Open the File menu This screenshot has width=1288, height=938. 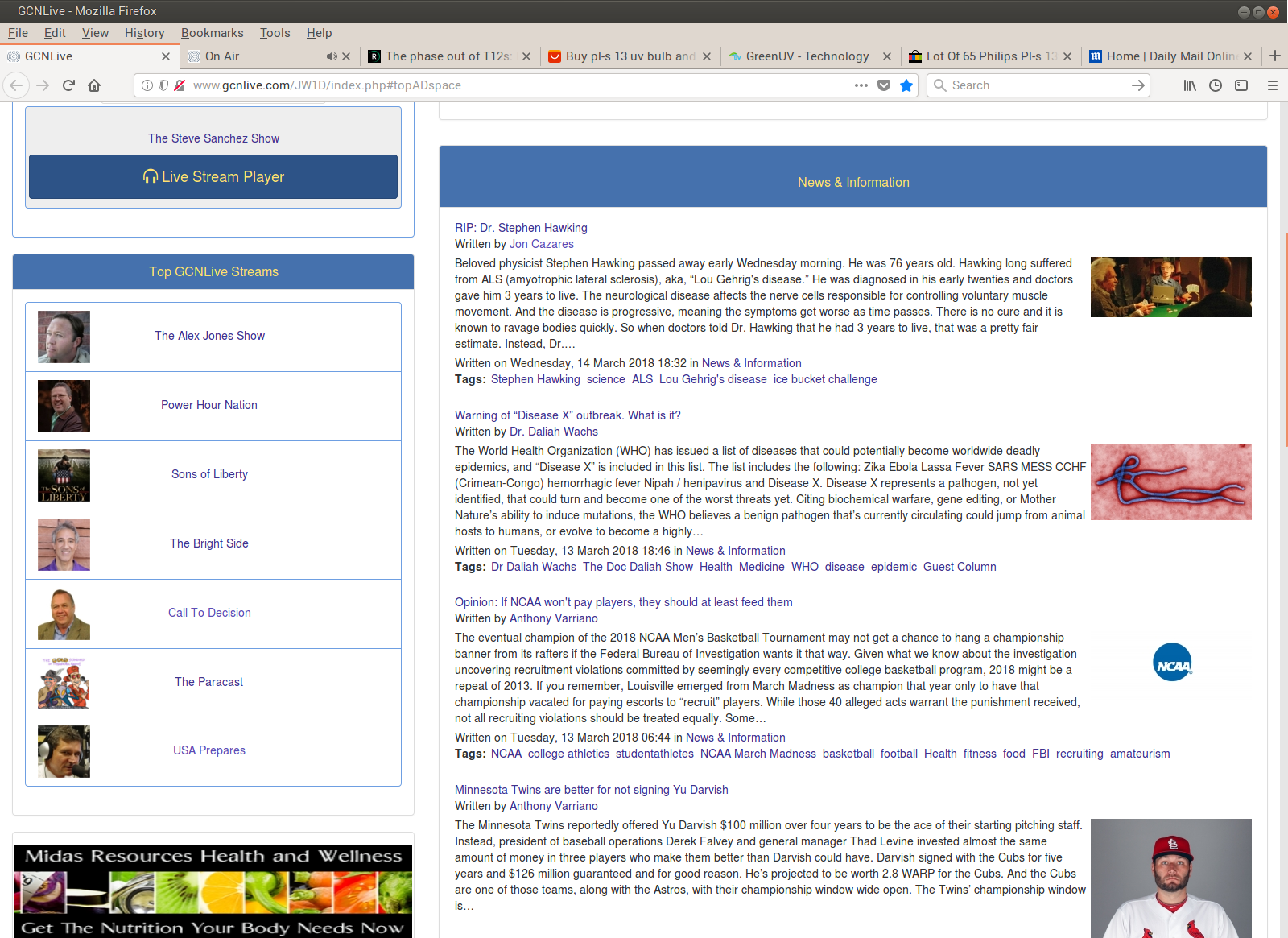18,33
